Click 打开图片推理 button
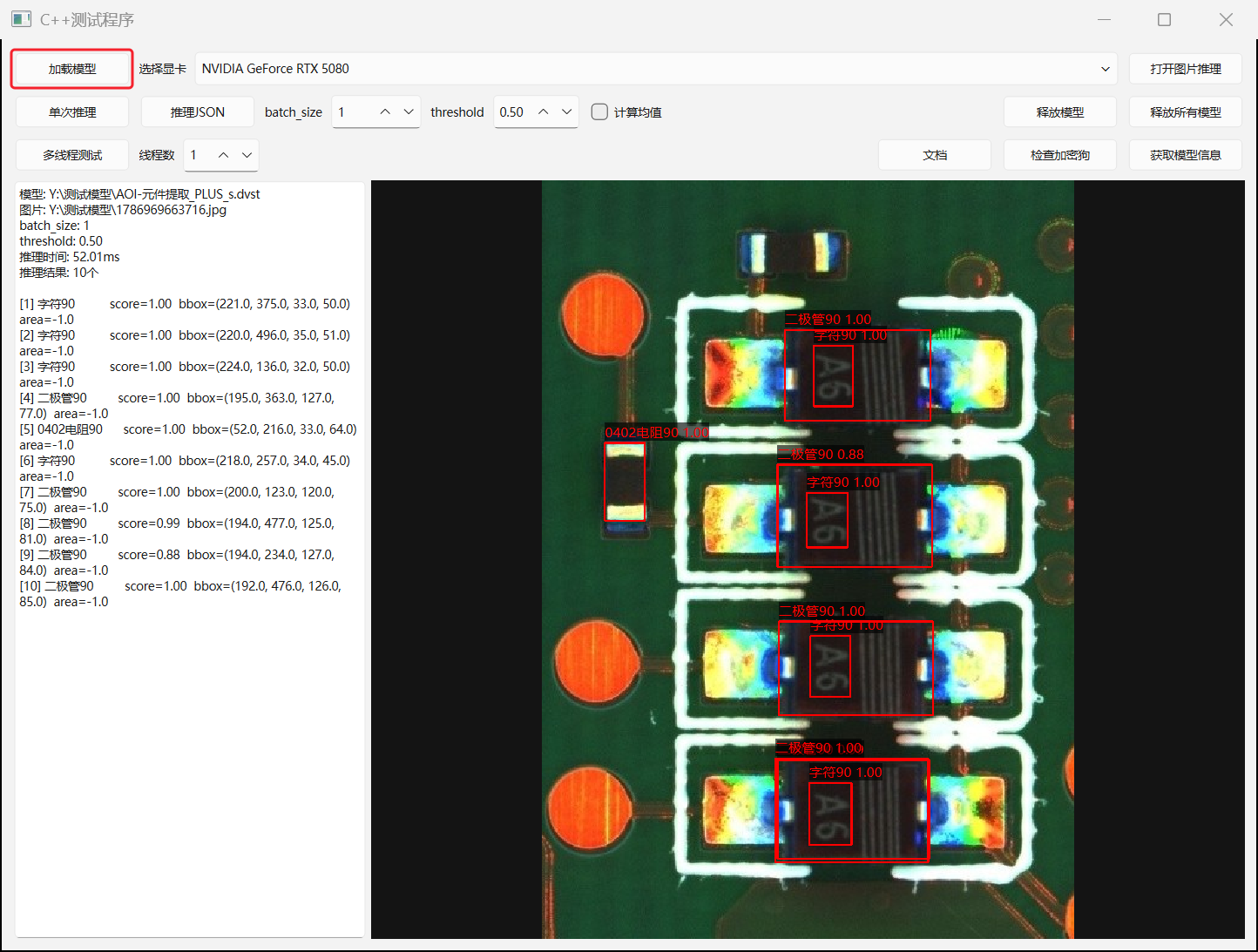This screenshot has height=952, width=1258. 1185,69
